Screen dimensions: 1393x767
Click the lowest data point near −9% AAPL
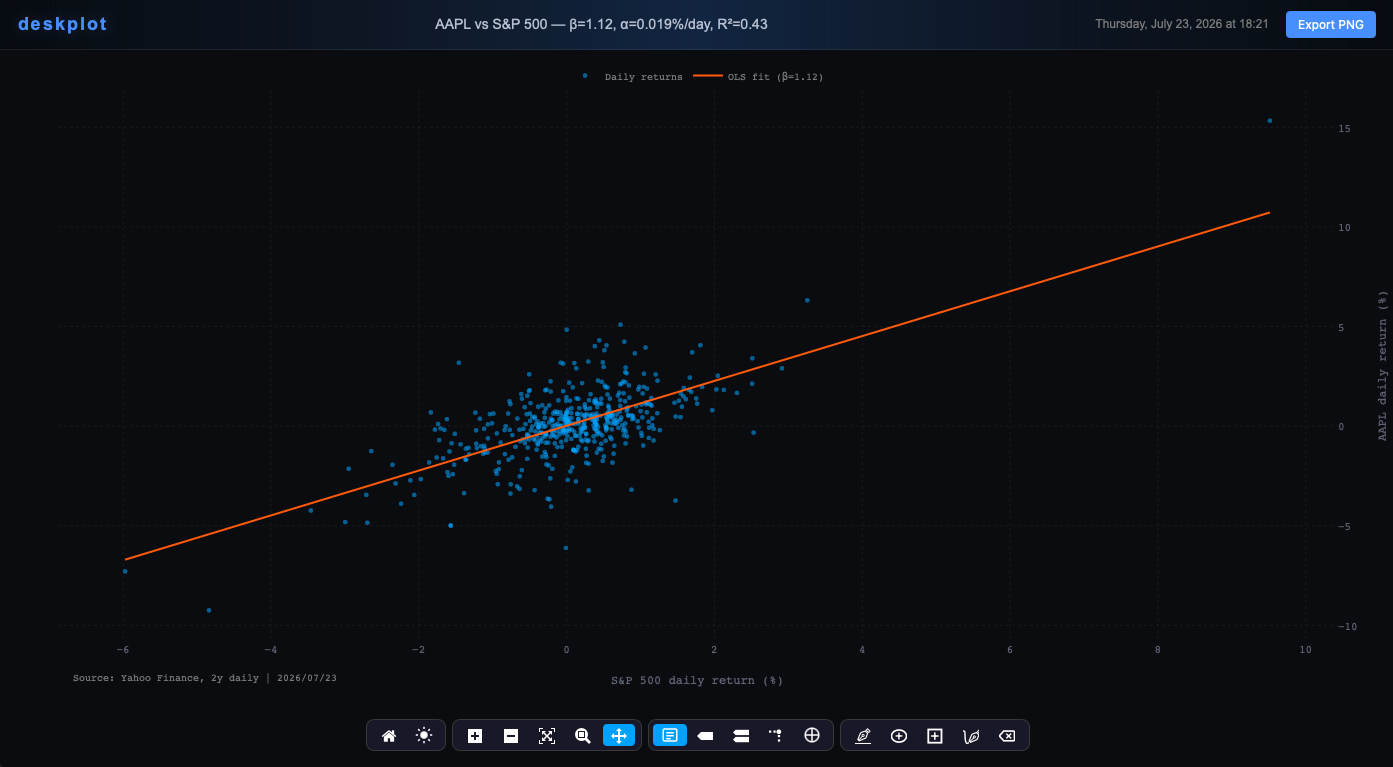[x=209, y=610]
